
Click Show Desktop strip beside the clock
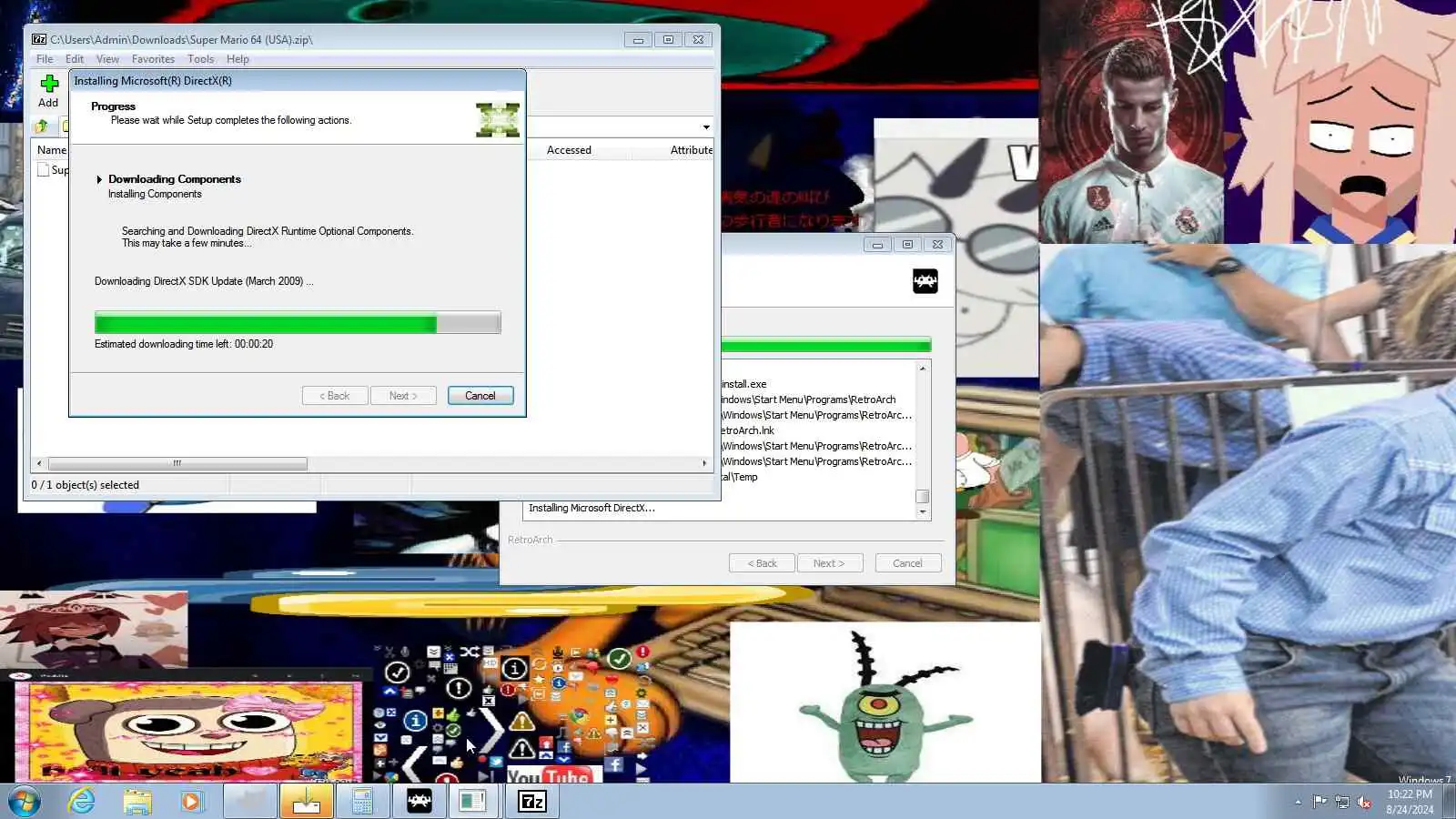[1450, 802]
